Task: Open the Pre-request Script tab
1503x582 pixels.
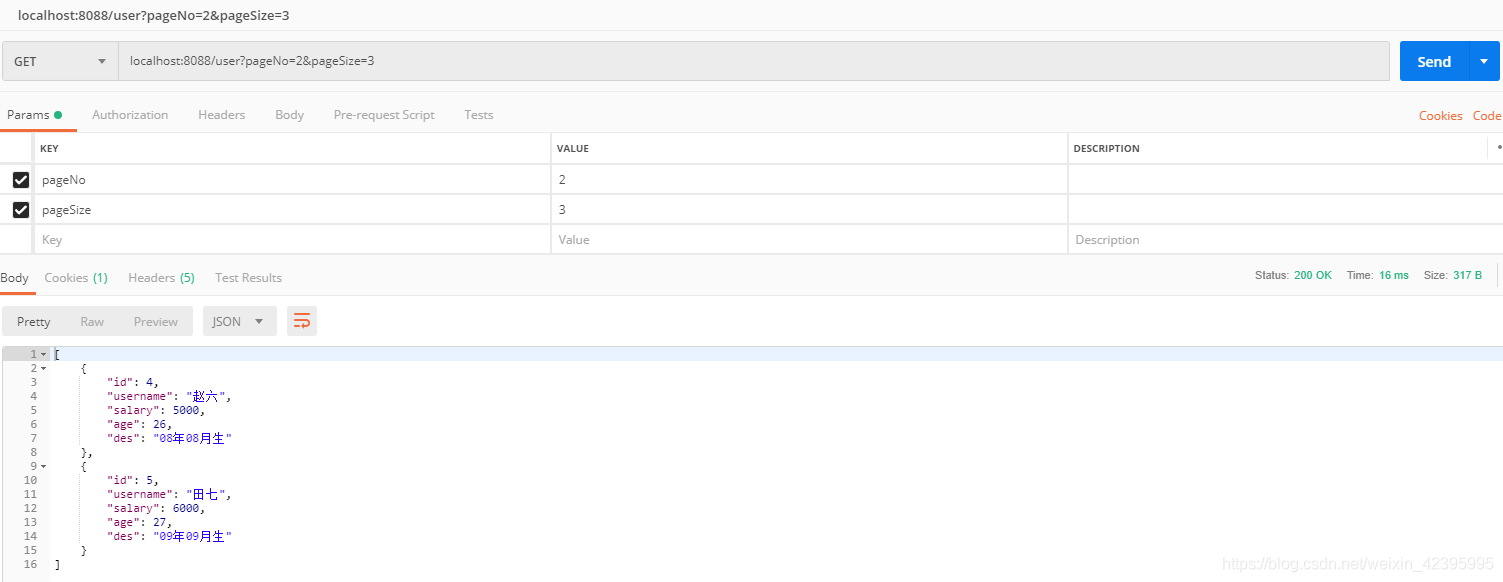Action: [384, 115]
